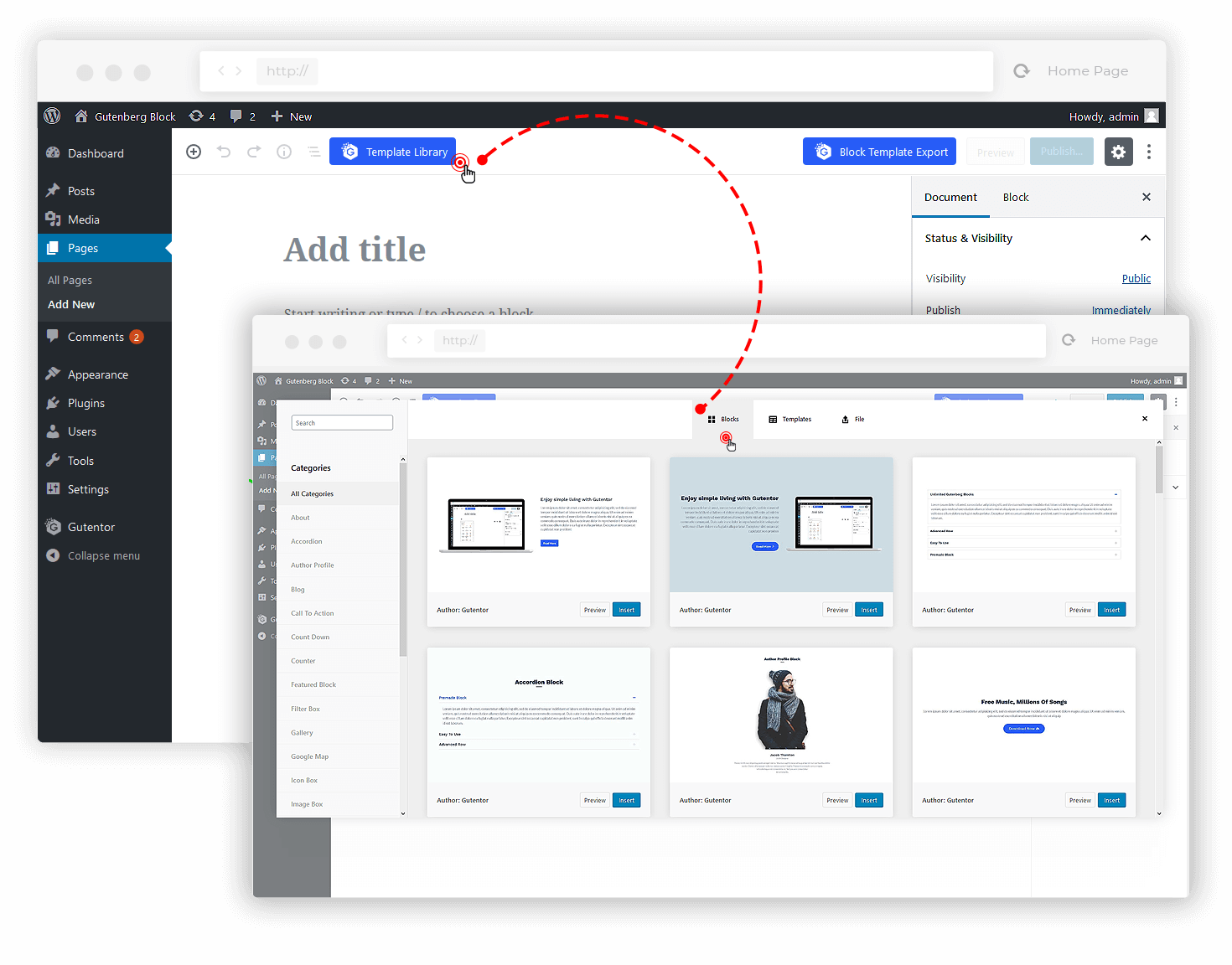Click the Public visibility link
Viewport: 1232px width, 965px height.
(x=1136, y=278)
